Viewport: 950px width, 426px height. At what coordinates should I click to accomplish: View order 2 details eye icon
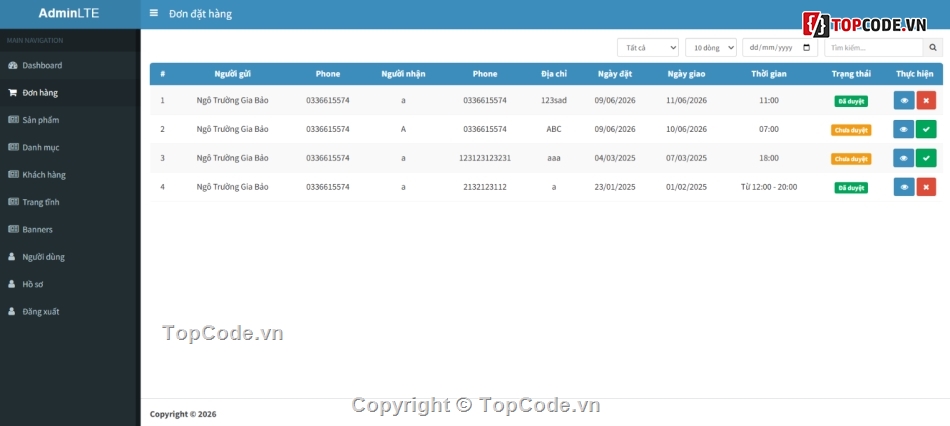(x=904, y=129)
